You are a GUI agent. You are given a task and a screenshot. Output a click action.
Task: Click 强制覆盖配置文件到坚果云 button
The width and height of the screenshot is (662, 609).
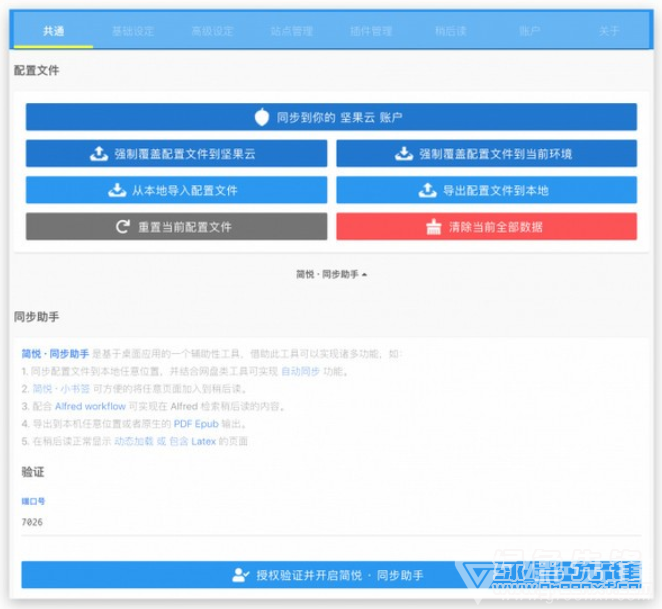pos(176,153)
